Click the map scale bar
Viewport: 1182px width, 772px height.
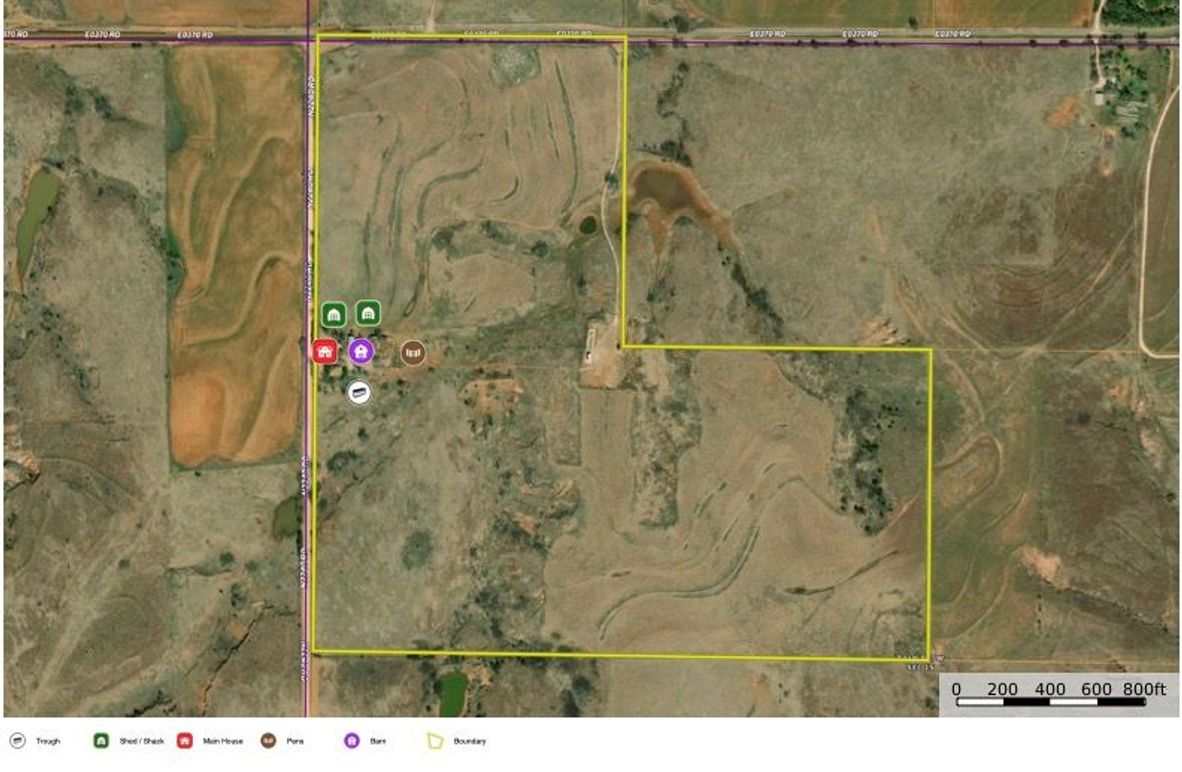coord(1050,701)
